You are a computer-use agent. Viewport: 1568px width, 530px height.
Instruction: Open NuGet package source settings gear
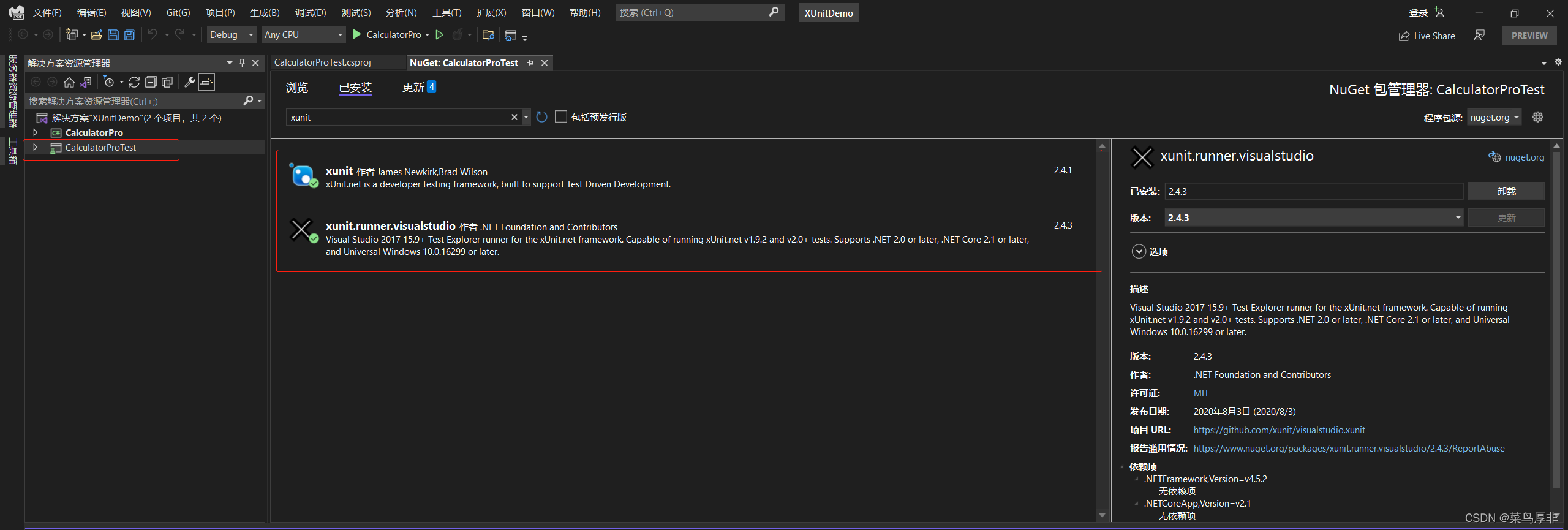point(1537,117)
